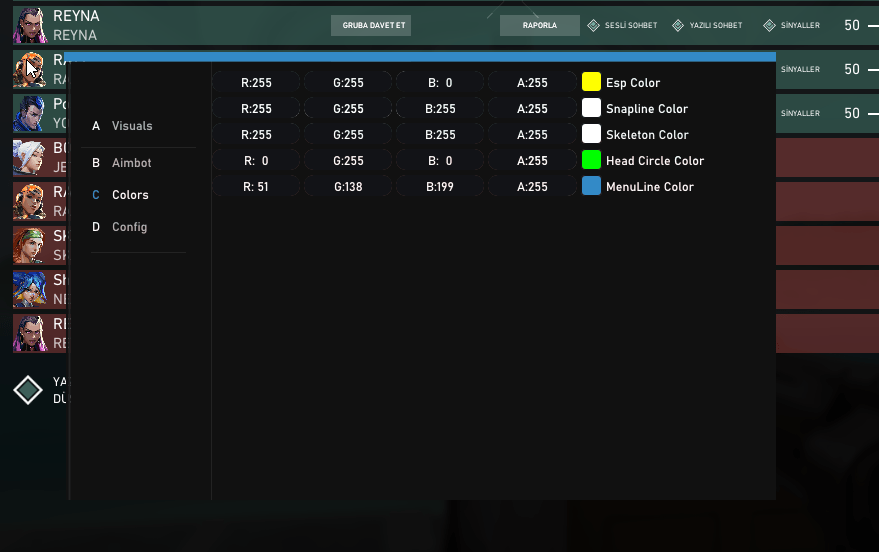Toggle SESLİ SOHBET for Reyna's row
Image resolution: width=879 pixels, height=552 pixels.
622,25
